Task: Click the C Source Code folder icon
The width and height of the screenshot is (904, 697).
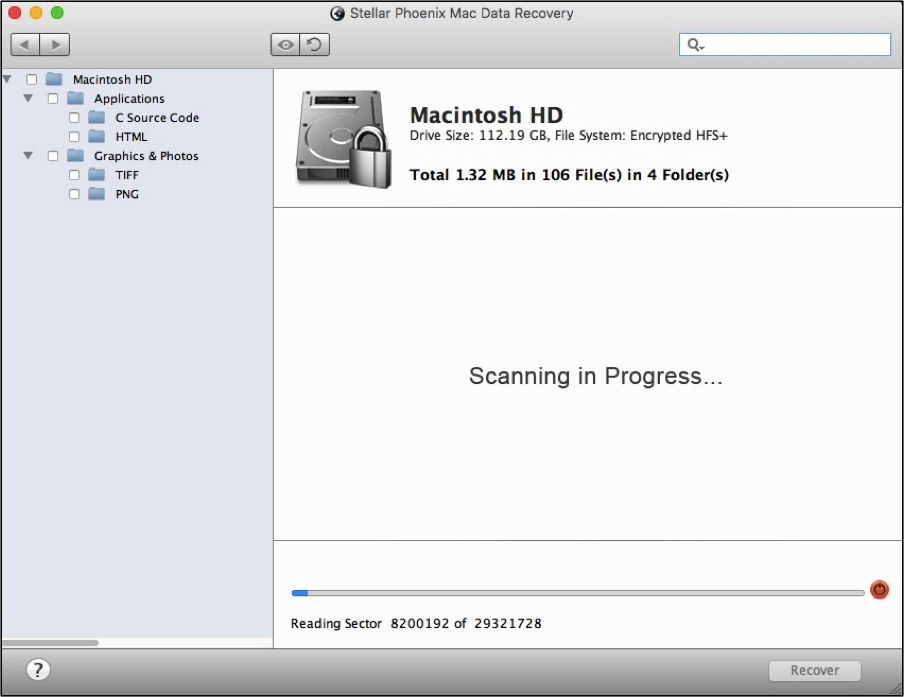Action: click(x=97, y=117)
